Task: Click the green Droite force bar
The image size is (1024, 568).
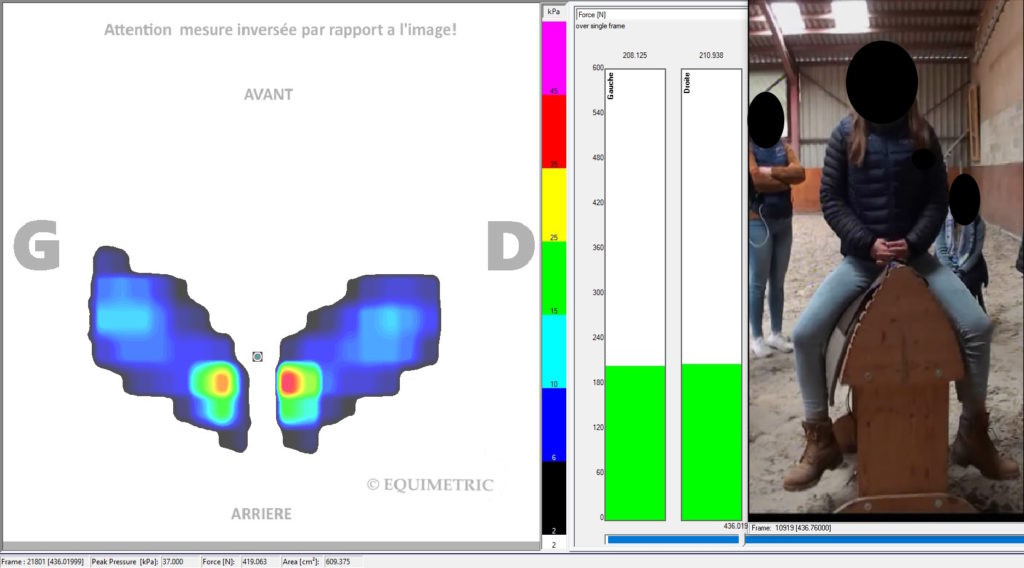Action: tap(711, 441)
